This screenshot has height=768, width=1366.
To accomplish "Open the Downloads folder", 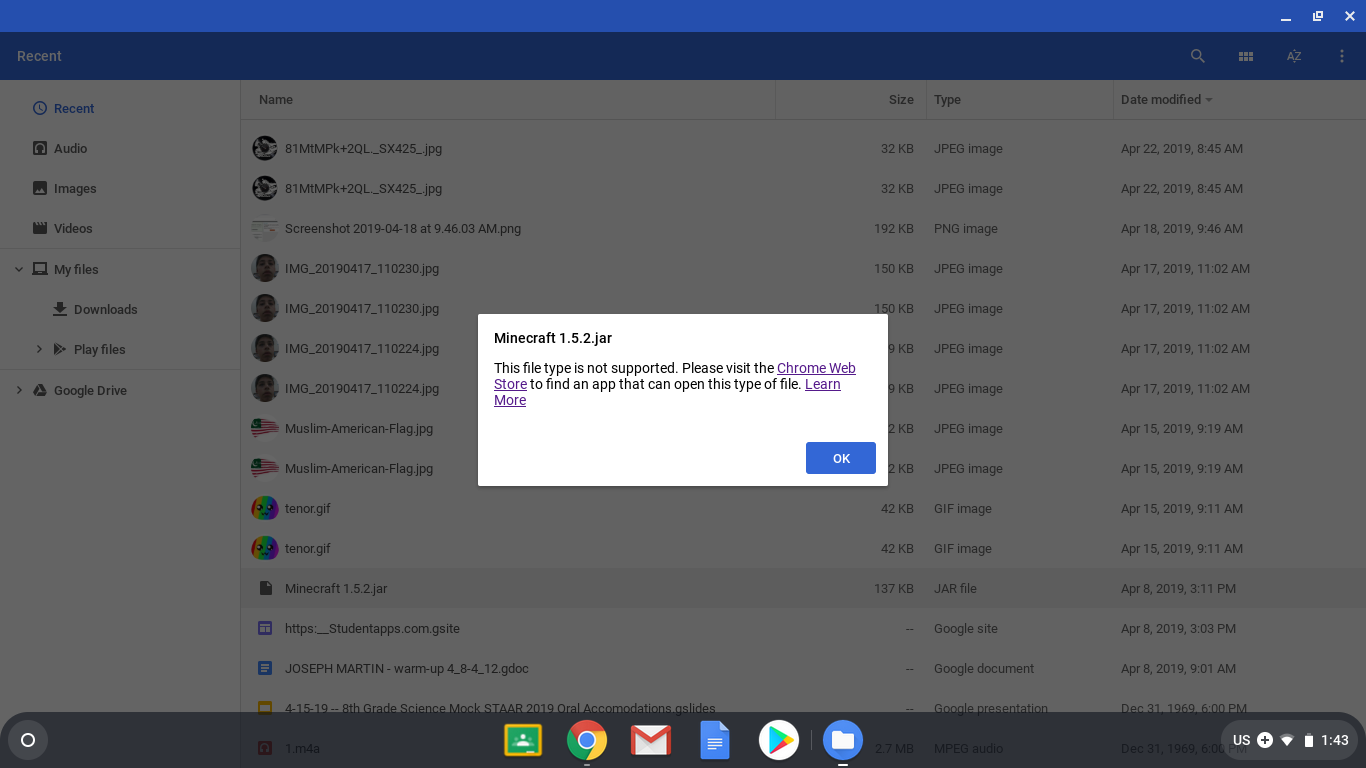I will tap(105, 309).
